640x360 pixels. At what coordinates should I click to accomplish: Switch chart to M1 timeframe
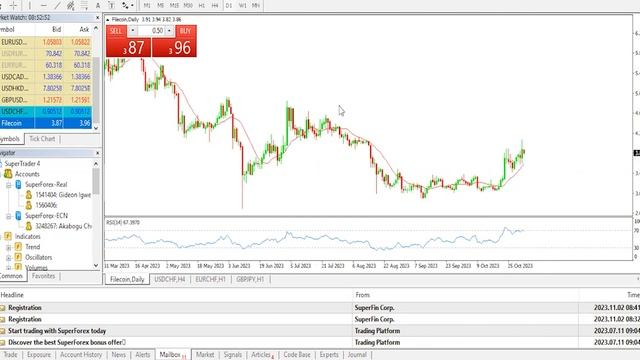pyautogui.click(x=147, y=5)
